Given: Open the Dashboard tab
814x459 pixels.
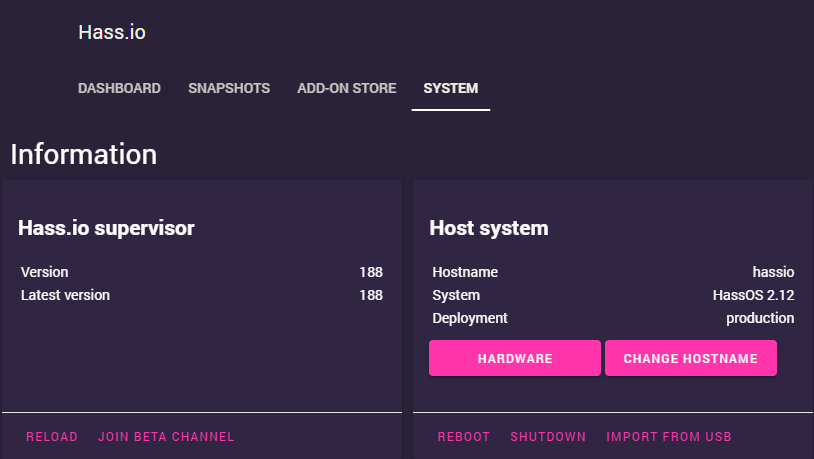Looking at the screenshot, I should pyautogui.click(x=119, y=88).
